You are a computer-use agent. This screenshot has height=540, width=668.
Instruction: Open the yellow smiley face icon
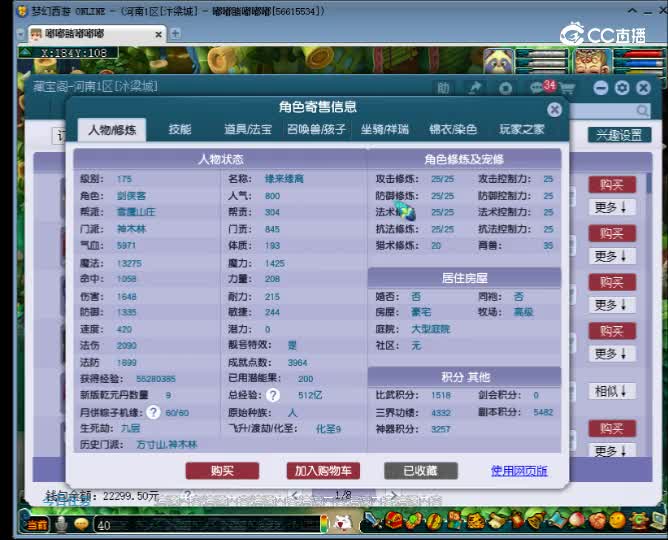[x=617, y=520]
